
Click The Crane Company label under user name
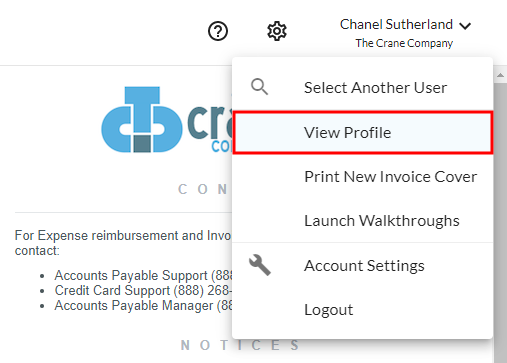tap(404, 43)
